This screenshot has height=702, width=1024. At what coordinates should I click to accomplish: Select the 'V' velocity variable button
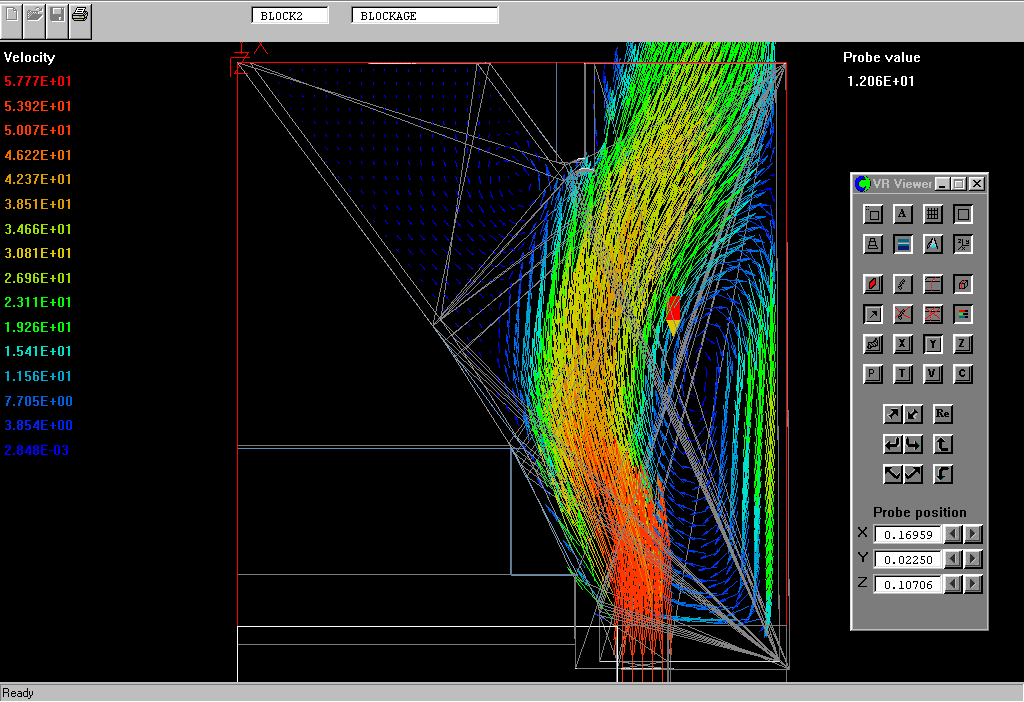(932, 374)
